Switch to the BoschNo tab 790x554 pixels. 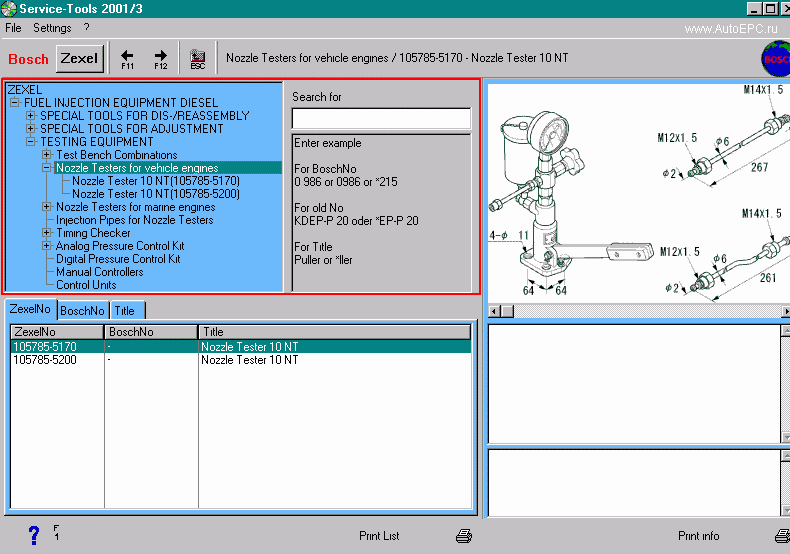click(82, 311)
